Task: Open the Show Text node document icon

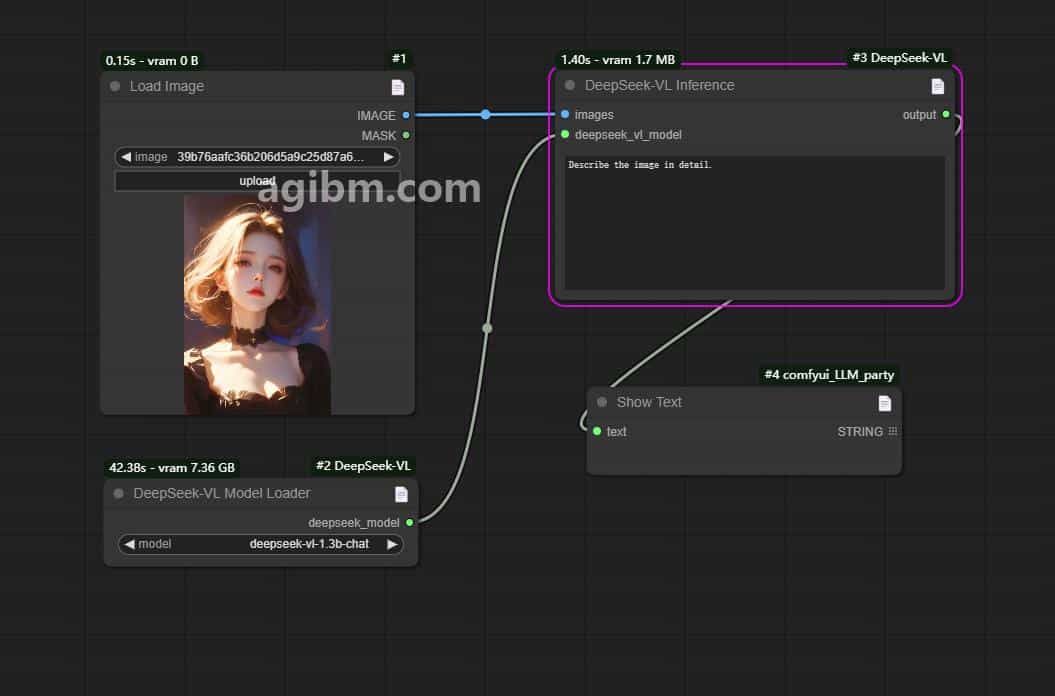Action: (885, 403)
